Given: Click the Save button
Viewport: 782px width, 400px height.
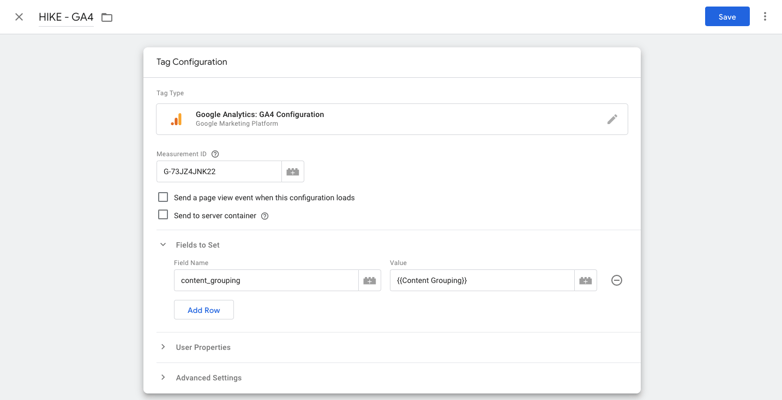Looking at the screenshot, I should tap(727, 16).
